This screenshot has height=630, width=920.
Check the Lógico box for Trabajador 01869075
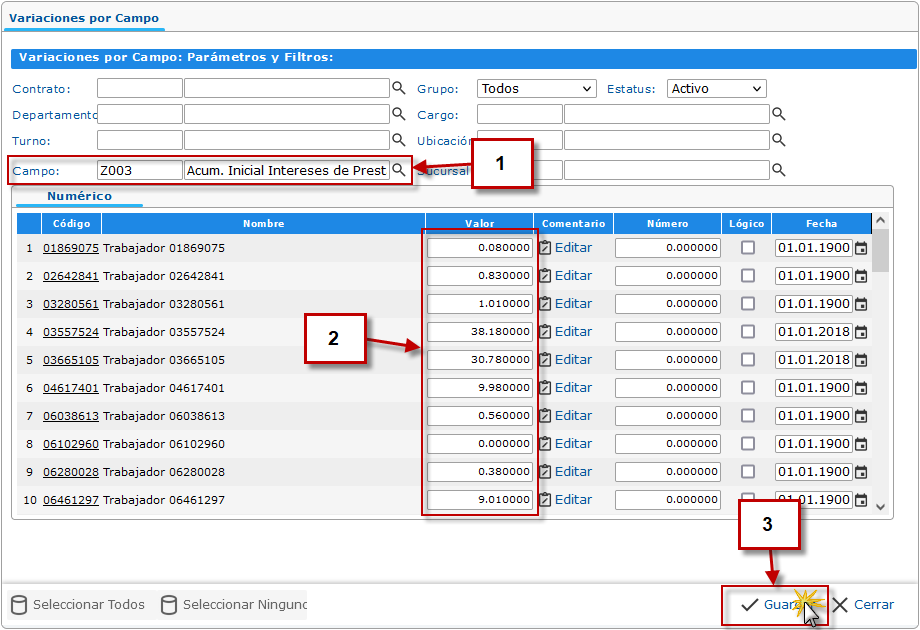point(748,248)
